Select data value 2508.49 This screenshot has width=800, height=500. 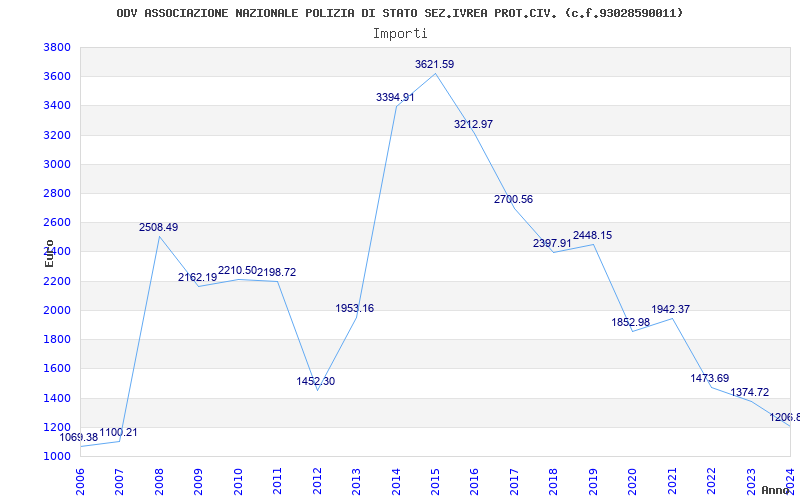click(x=159, y=228)
